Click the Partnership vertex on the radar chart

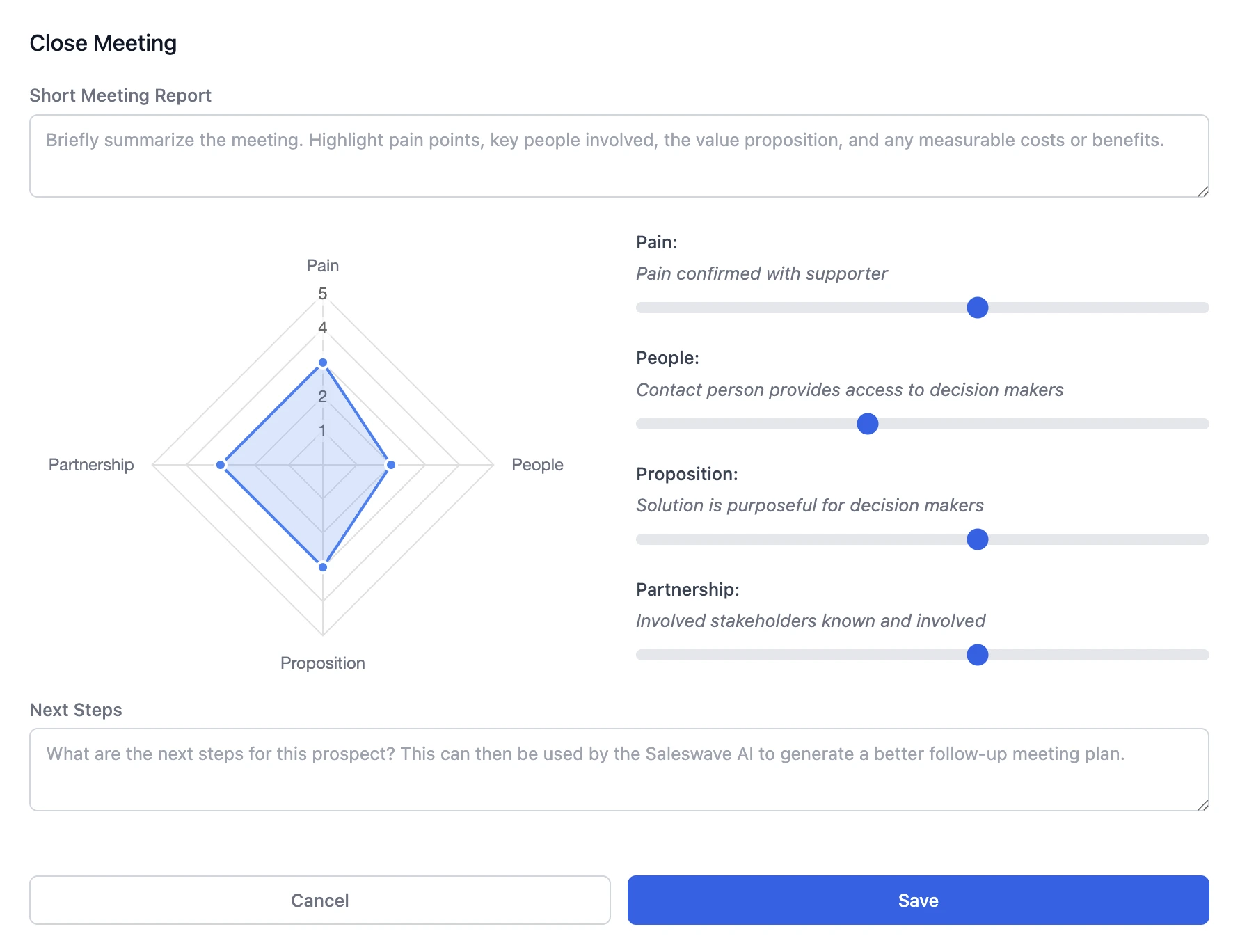click(221, 464)
